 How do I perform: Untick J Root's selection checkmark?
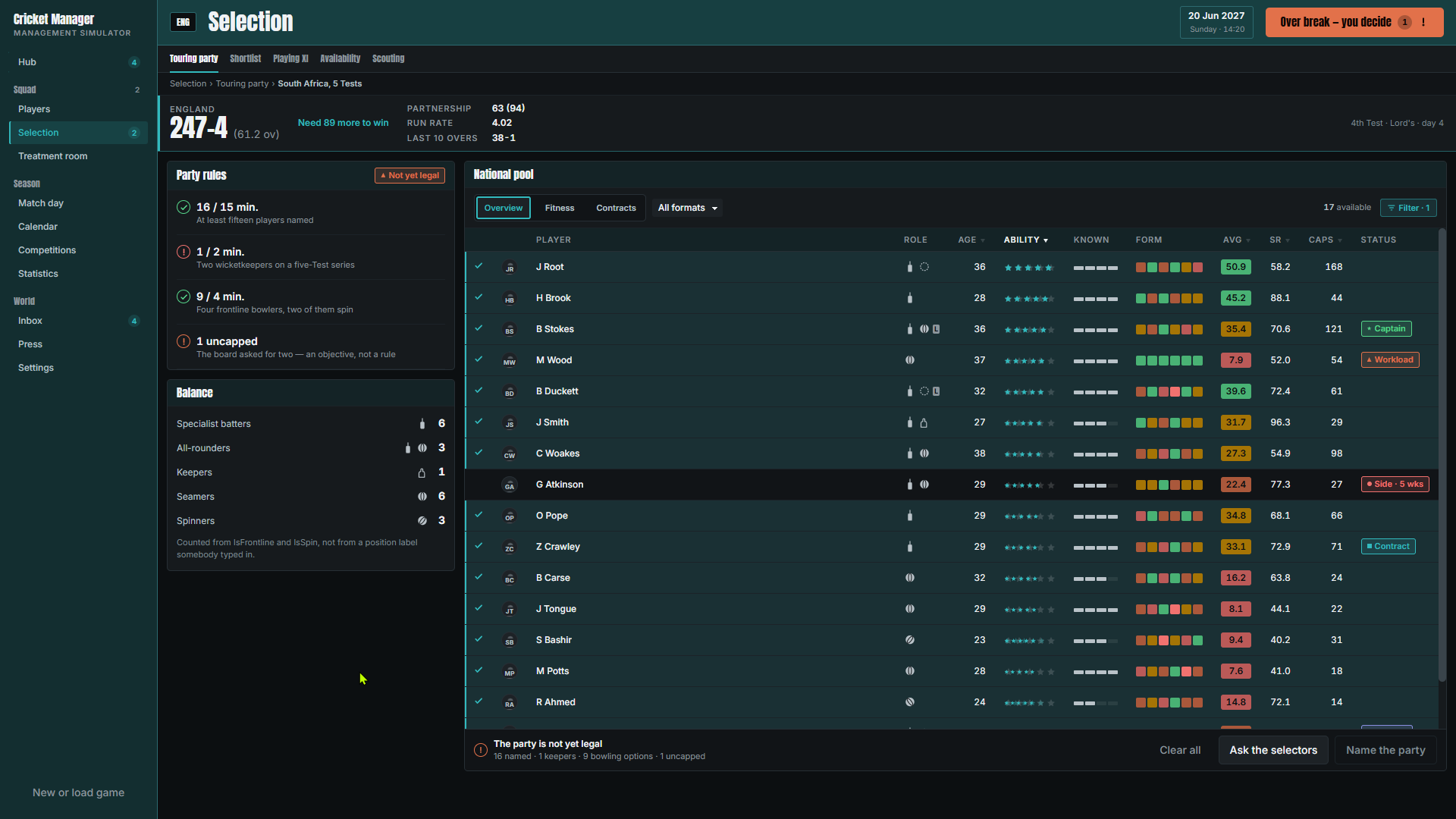coord(479,266)
